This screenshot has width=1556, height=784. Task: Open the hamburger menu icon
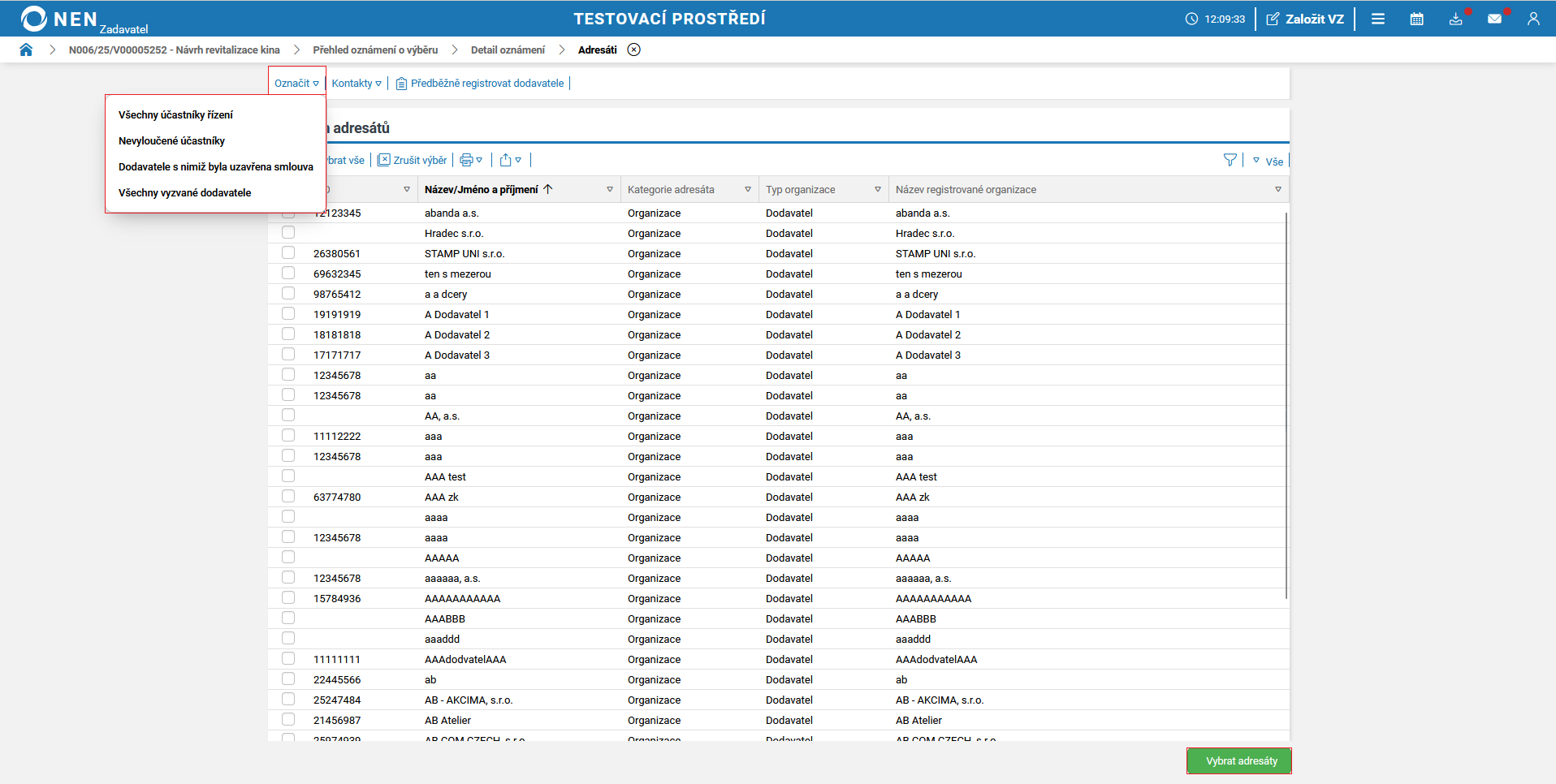click(x=1378, y=19)
